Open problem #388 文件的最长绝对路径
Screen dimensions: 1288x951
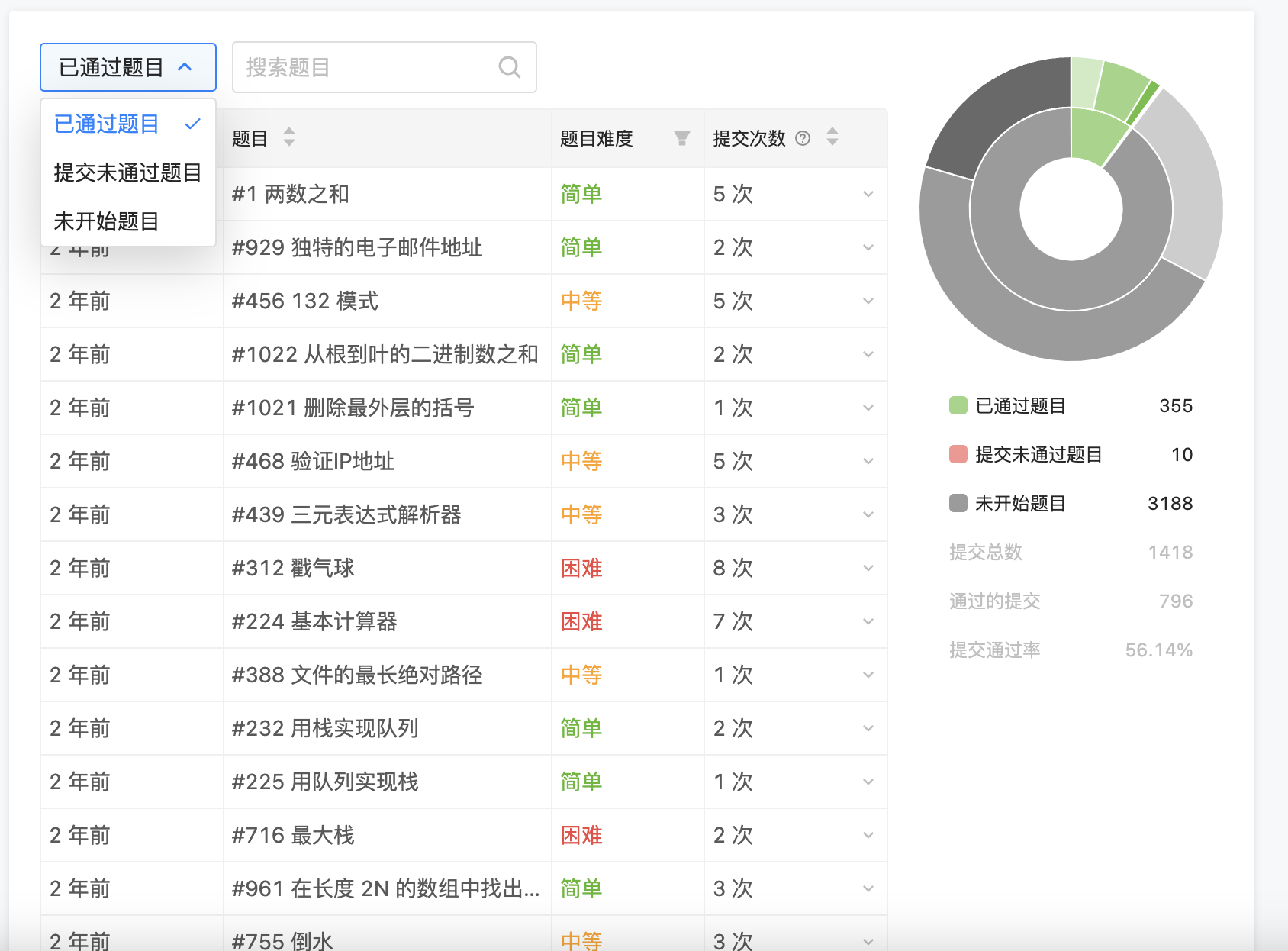pos(357,675)
